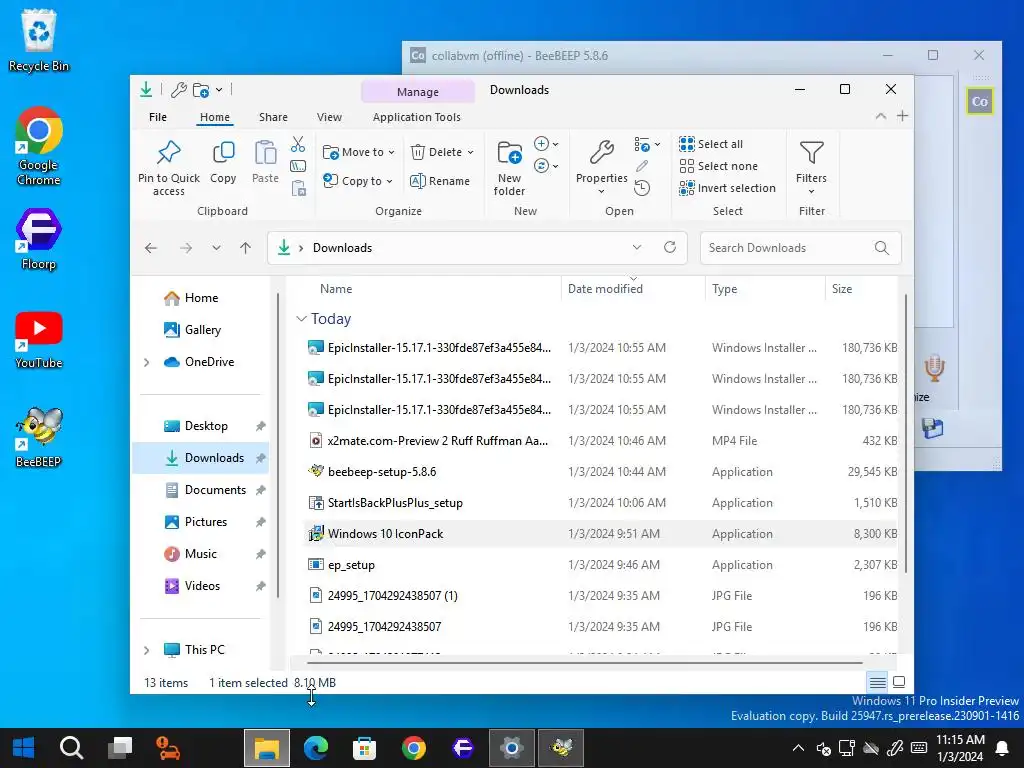The width and height of the screenshot is (1024, 768).
Task: Open Floorp desktop shortcut
Action: point(39,239)
